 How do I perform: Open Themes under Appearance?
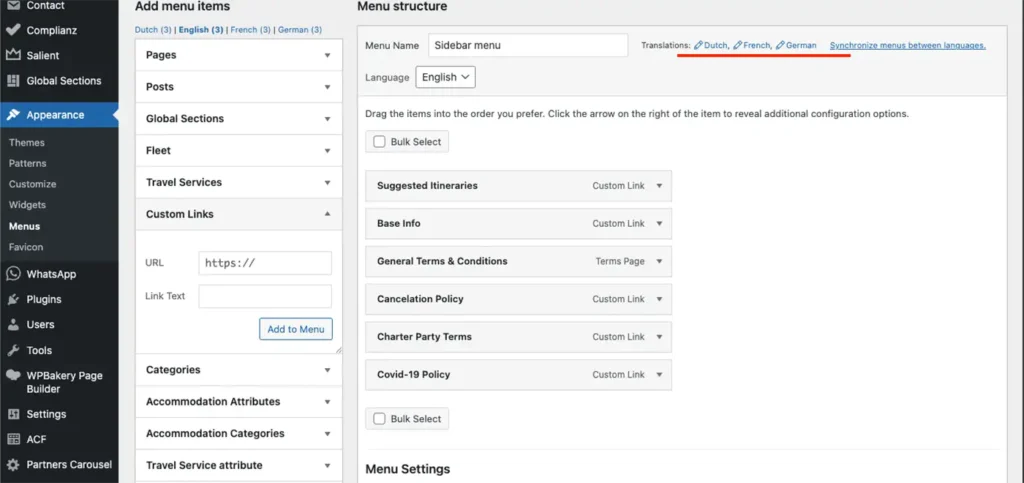(x=27, y=142)
